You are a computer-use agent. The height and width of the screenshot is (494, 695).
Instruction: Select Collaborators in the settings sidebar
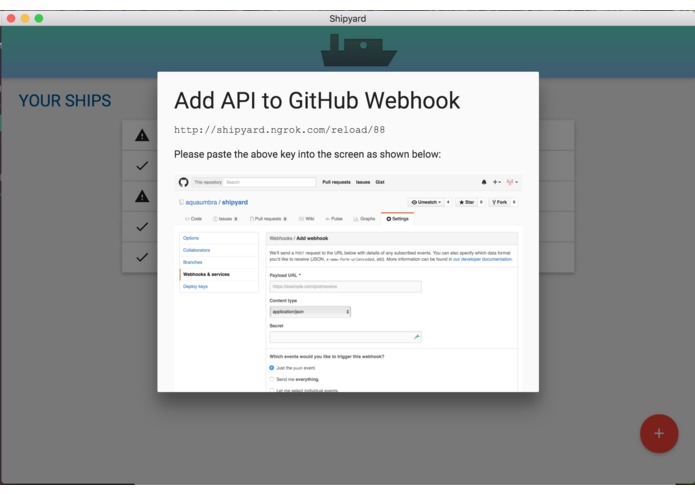pos(219,250)
